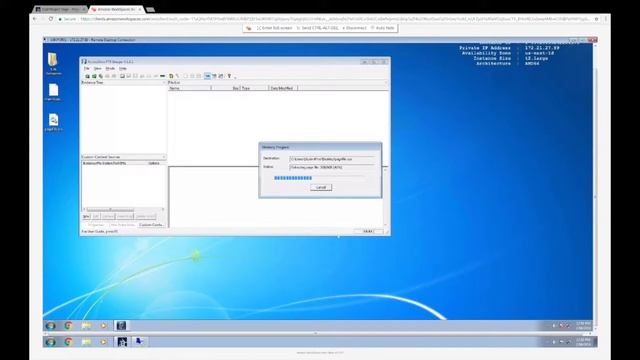Click the New button under Custom Content Sources
Viewport: 640px width, 360px height.
tap(86, 216)
